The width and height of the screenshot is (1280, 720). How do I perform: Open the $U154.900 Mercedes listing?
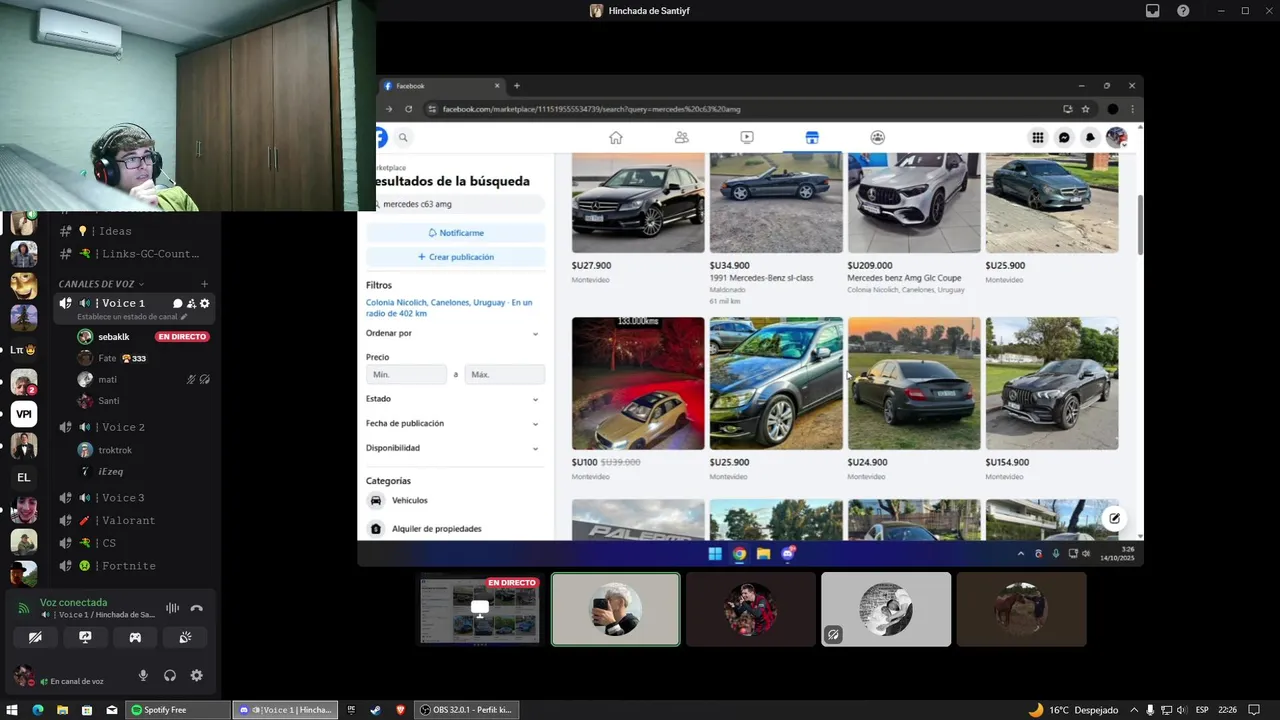pyautogui.click(x=1052, y=398)
